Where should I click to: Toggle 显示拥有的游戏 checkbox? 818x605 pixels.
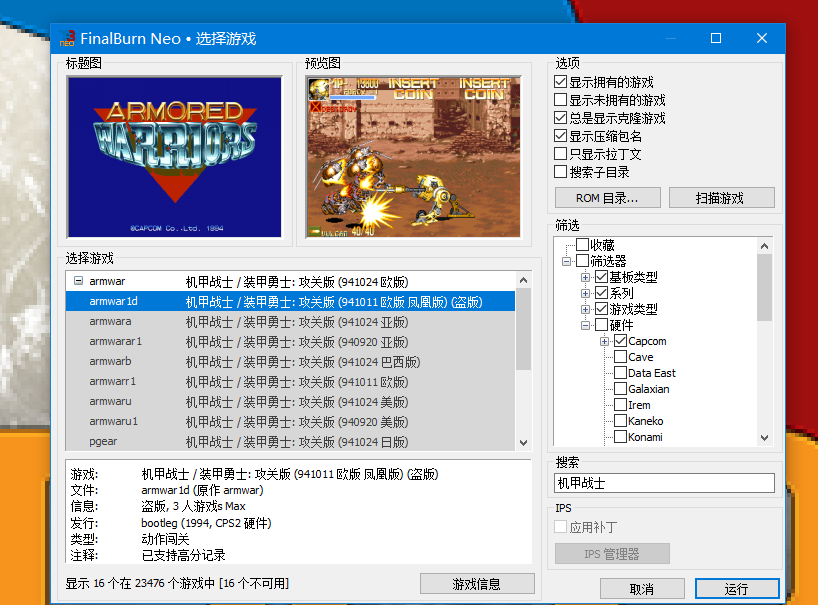[560, 82]
